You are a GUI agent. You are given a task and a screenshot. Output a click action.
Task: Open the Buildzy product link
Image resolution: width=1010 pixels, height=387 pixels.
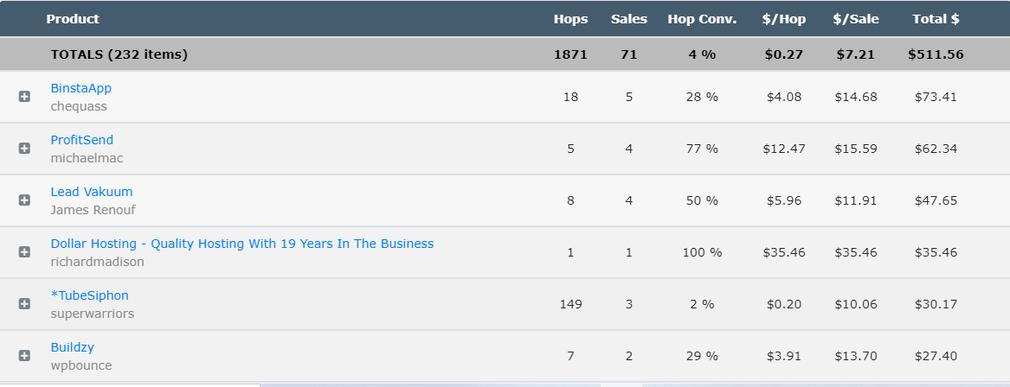(x=72, y=347)
